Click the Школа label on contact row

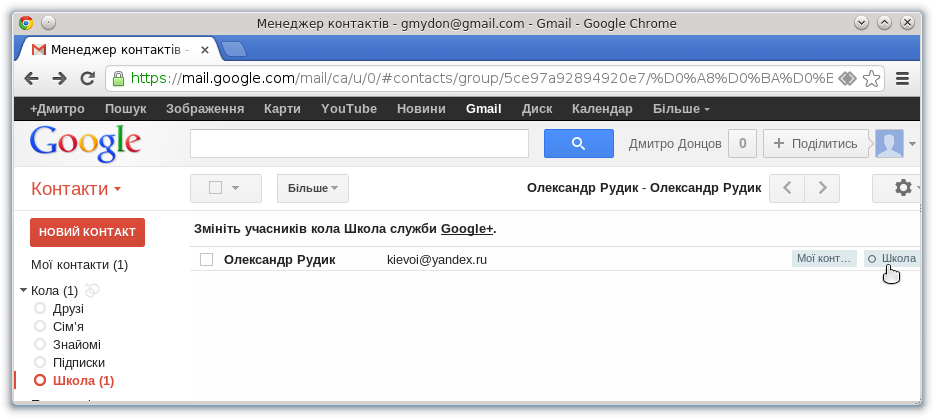click(x=891, y=259)
